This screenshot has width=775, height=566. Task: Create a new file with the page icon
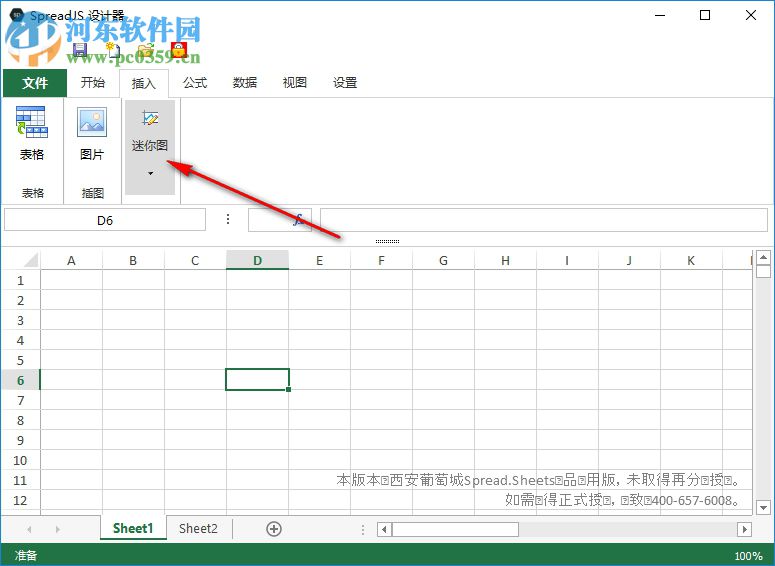(113, 50)
